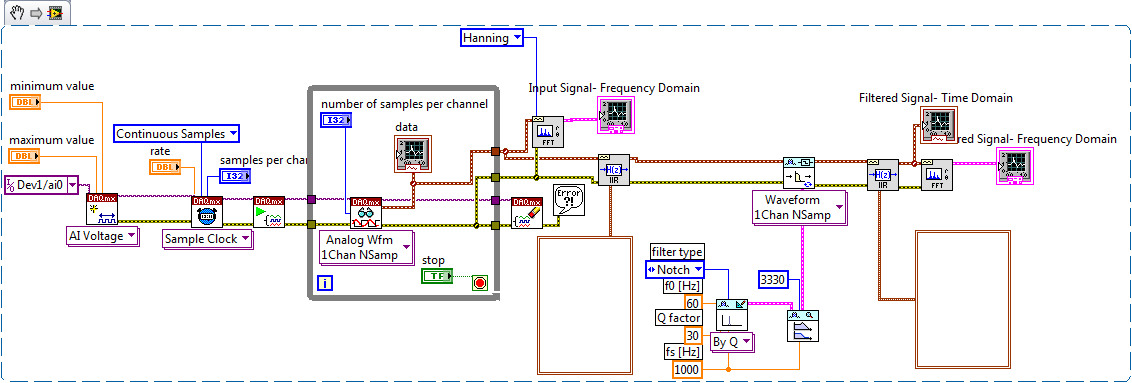
Task: Open the Notch filter type dropdown
Action: [x=674, y=270]
